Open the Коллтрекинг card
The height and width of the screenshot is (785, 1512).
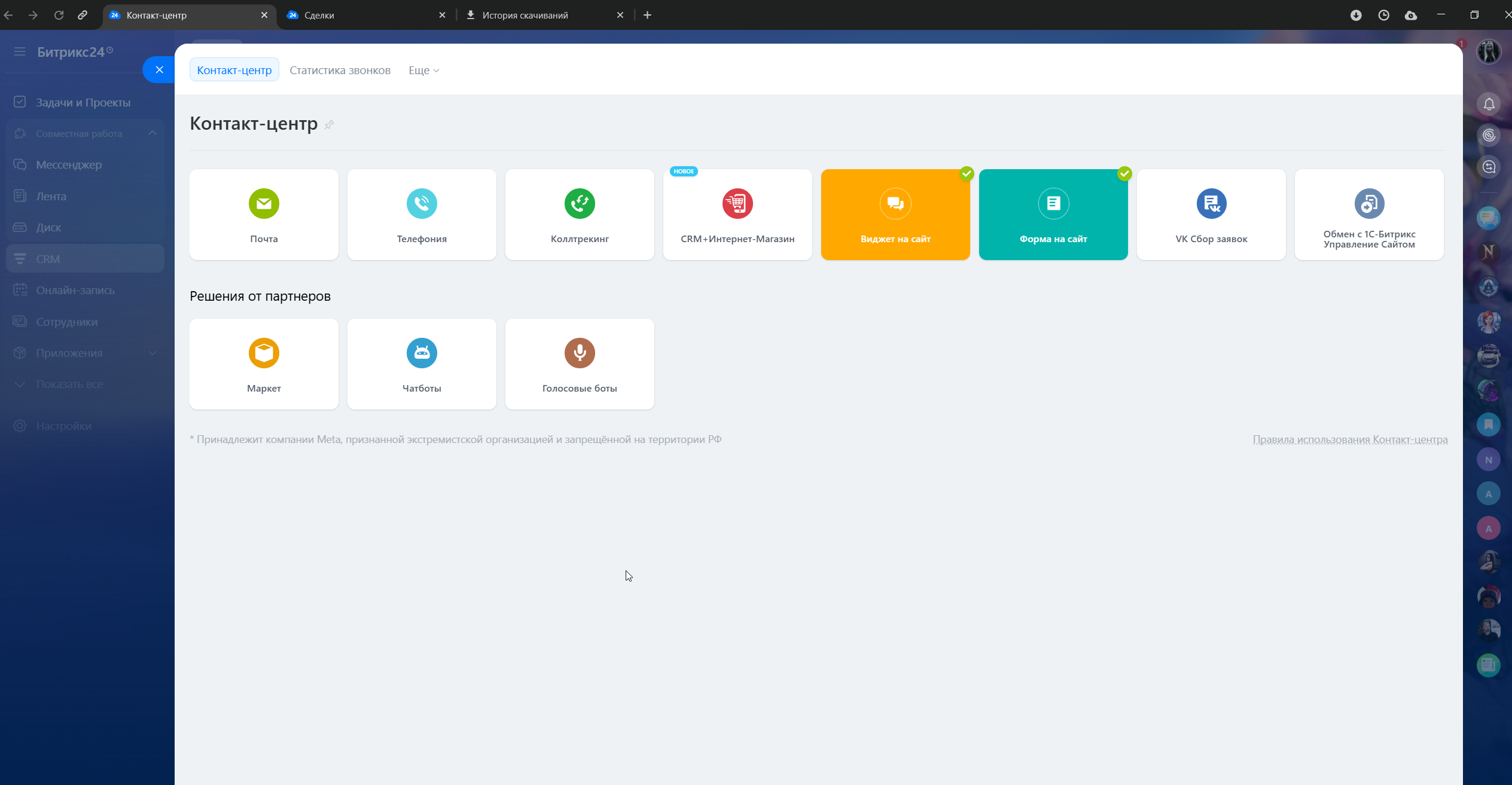[580, 215]
